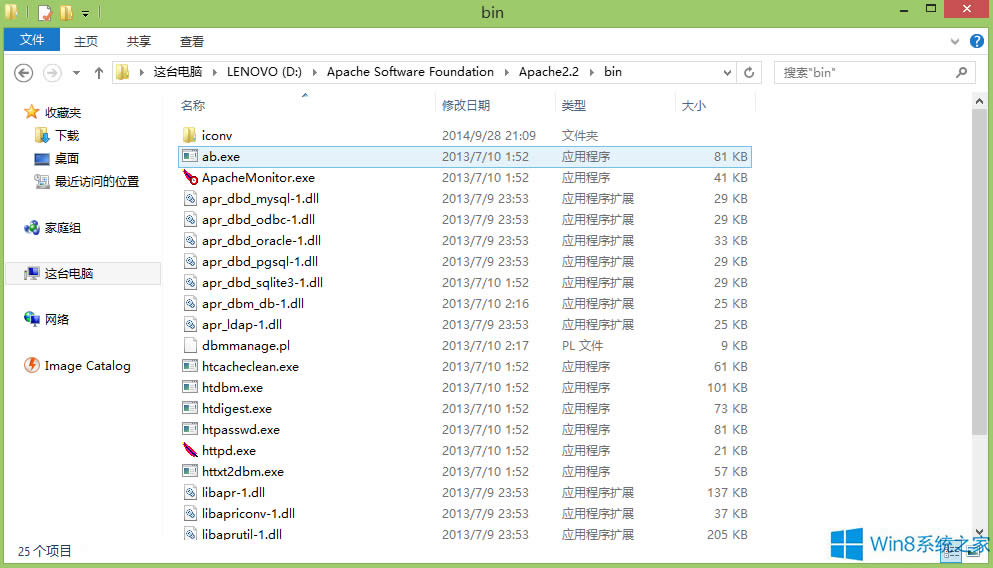Switch to the 主页 (Home) ribbon tab
993x568 pixels.
point(85,41)
